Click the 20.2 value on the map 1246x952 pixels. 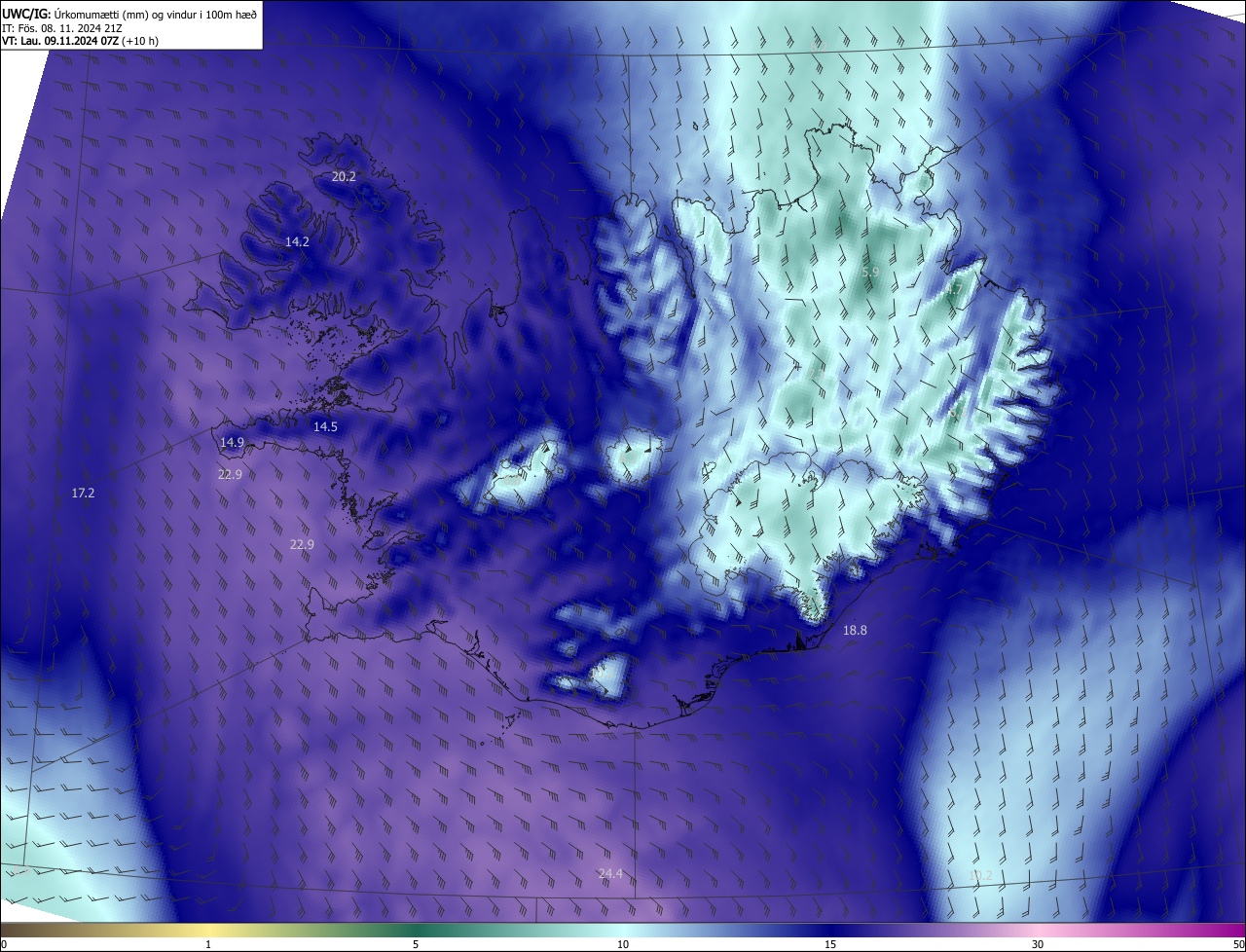pos(344,177)
